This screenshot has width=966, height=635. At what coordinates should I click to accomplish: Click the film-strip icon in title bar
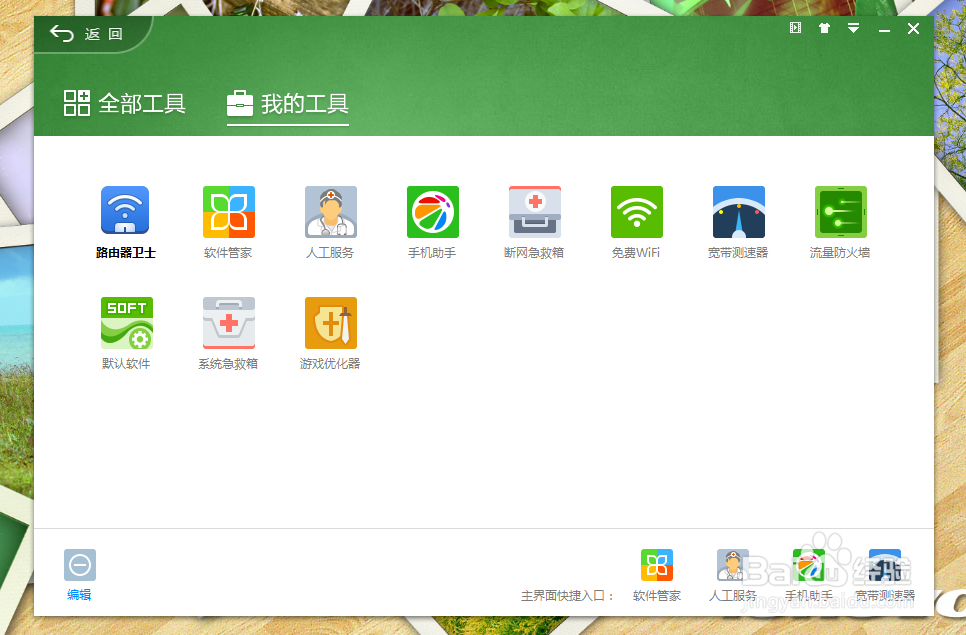(795, 28)
